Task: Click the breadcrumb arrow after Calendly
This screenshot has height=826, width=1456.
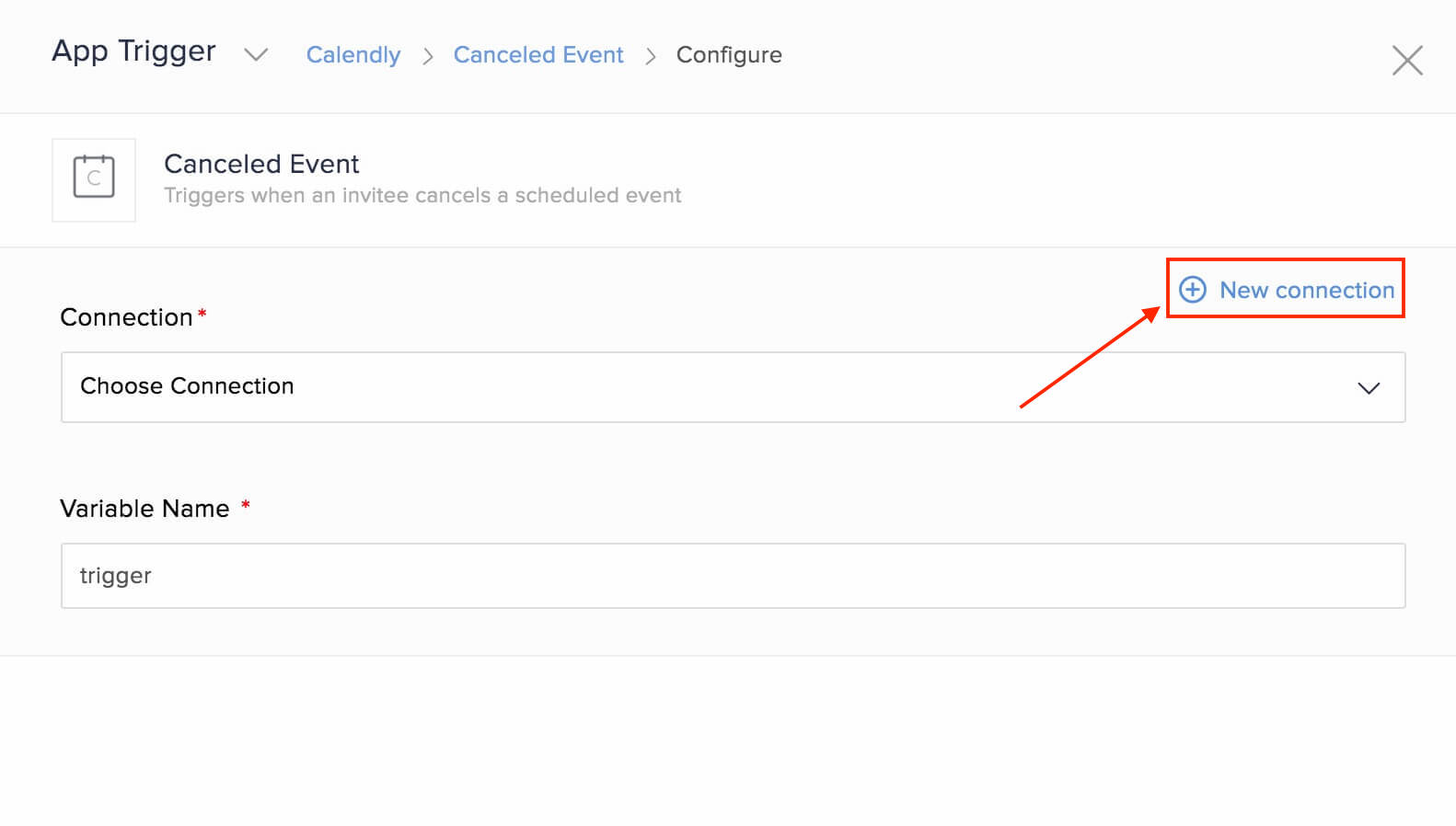Action: click(x=428, y=57)
